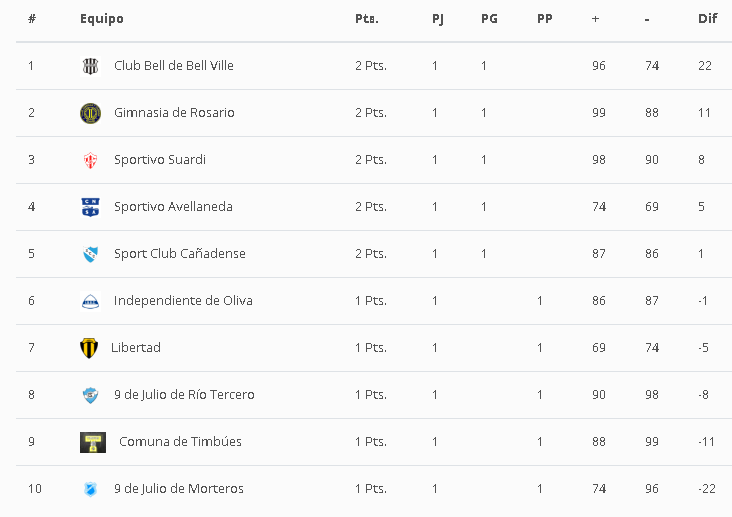This screenshot has width=732, height=517.
Task: Click the Libertad yellow-black shield icon
Action: pos(89,348)
